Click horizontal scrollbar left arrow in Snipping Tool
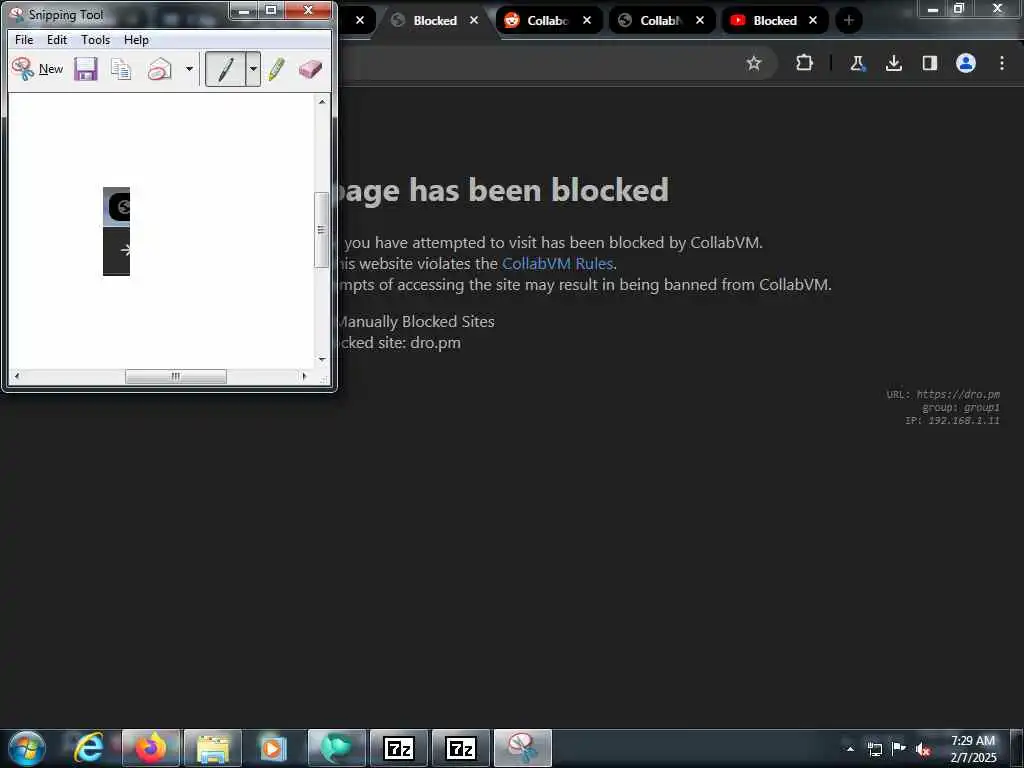The height and width of the screenshot is (768, 1024). click(x=16, y=376)
